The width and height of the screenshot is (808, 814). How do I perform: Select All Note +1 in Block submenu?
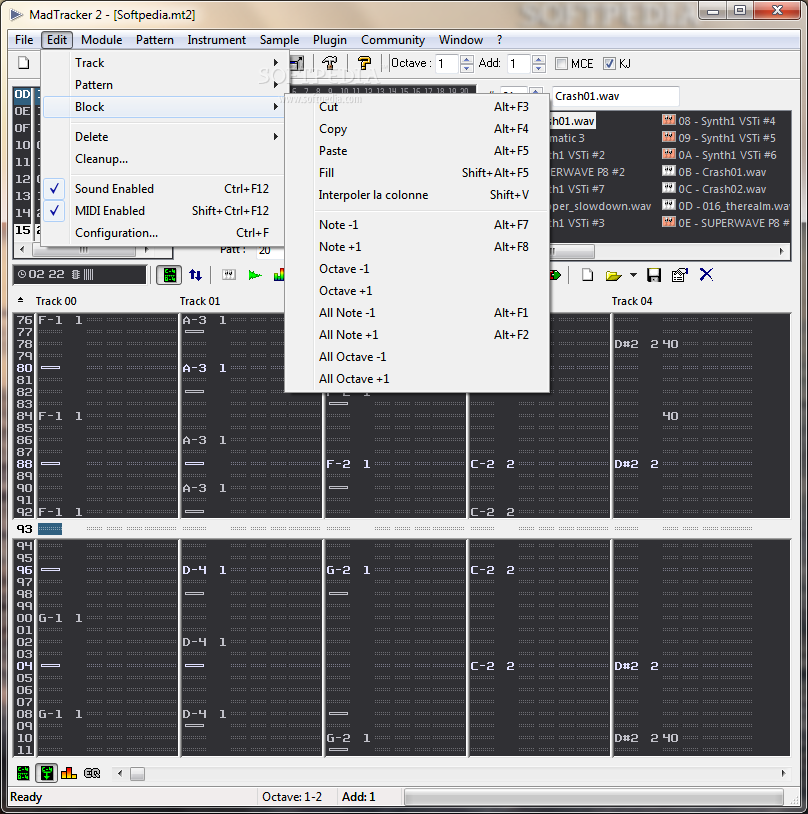pos(417,335)
